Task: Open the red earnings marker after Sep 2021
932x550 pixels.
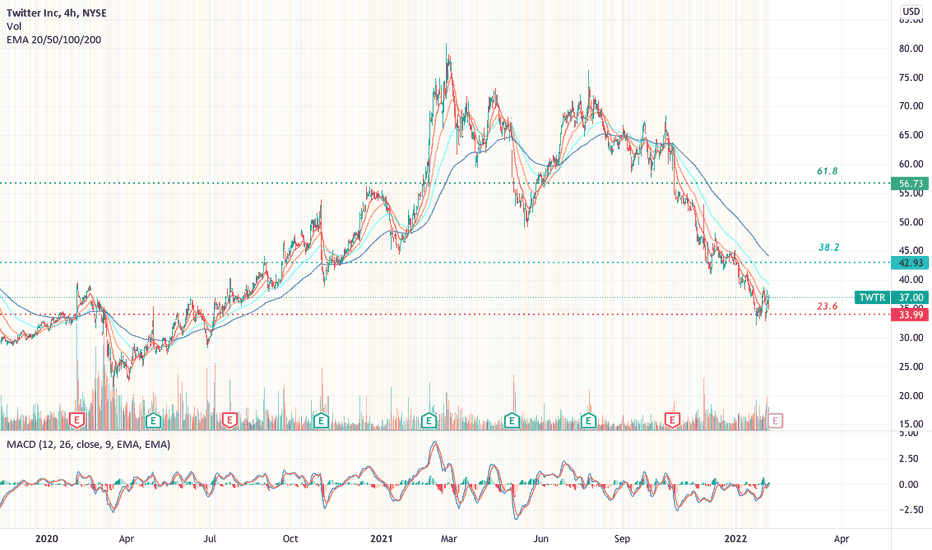Action: pos(672,420)
